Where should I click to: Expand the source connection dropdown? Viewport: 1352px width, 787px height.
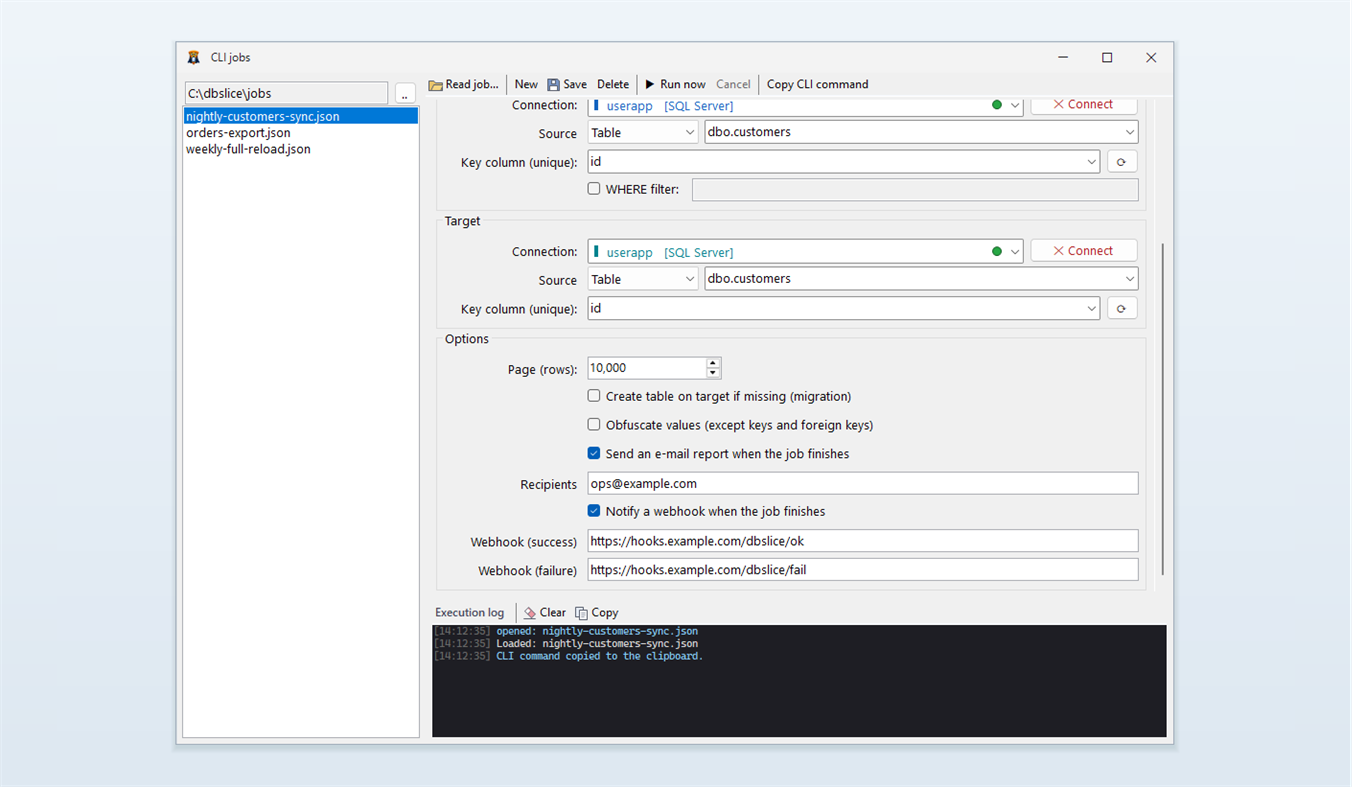(1015, 105)
